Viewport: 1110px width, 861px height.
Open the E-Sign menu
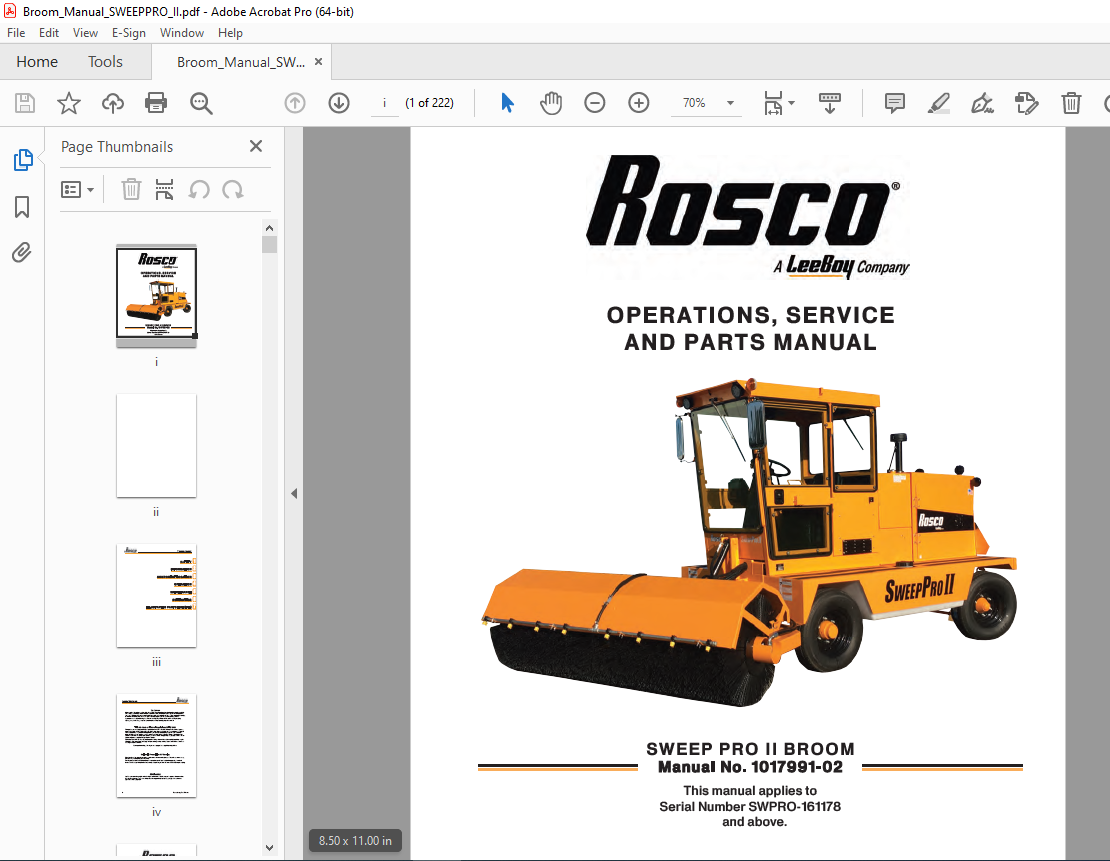click(x=129, y=33)
